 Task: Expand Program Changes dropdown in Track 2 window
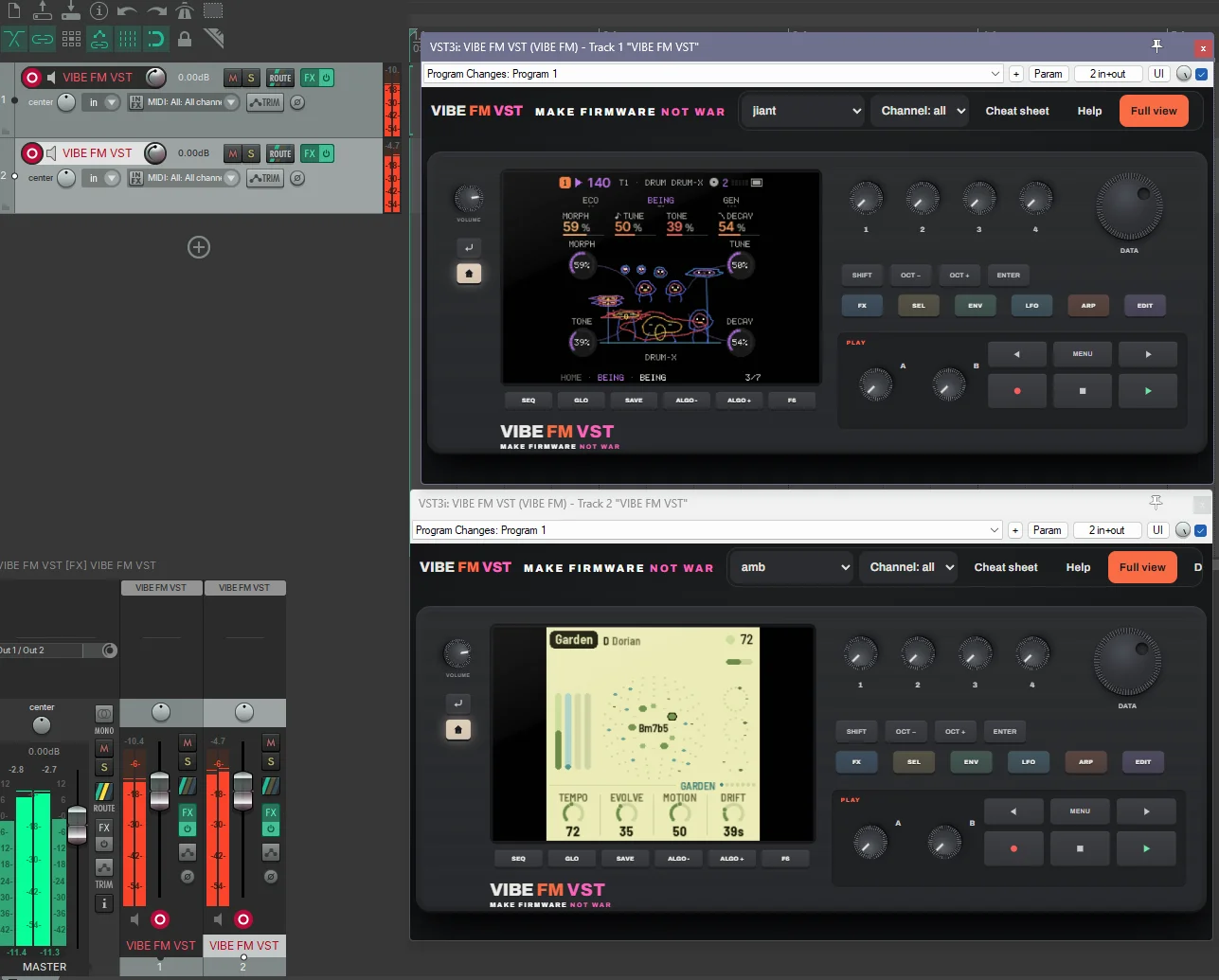coord(995,530)
